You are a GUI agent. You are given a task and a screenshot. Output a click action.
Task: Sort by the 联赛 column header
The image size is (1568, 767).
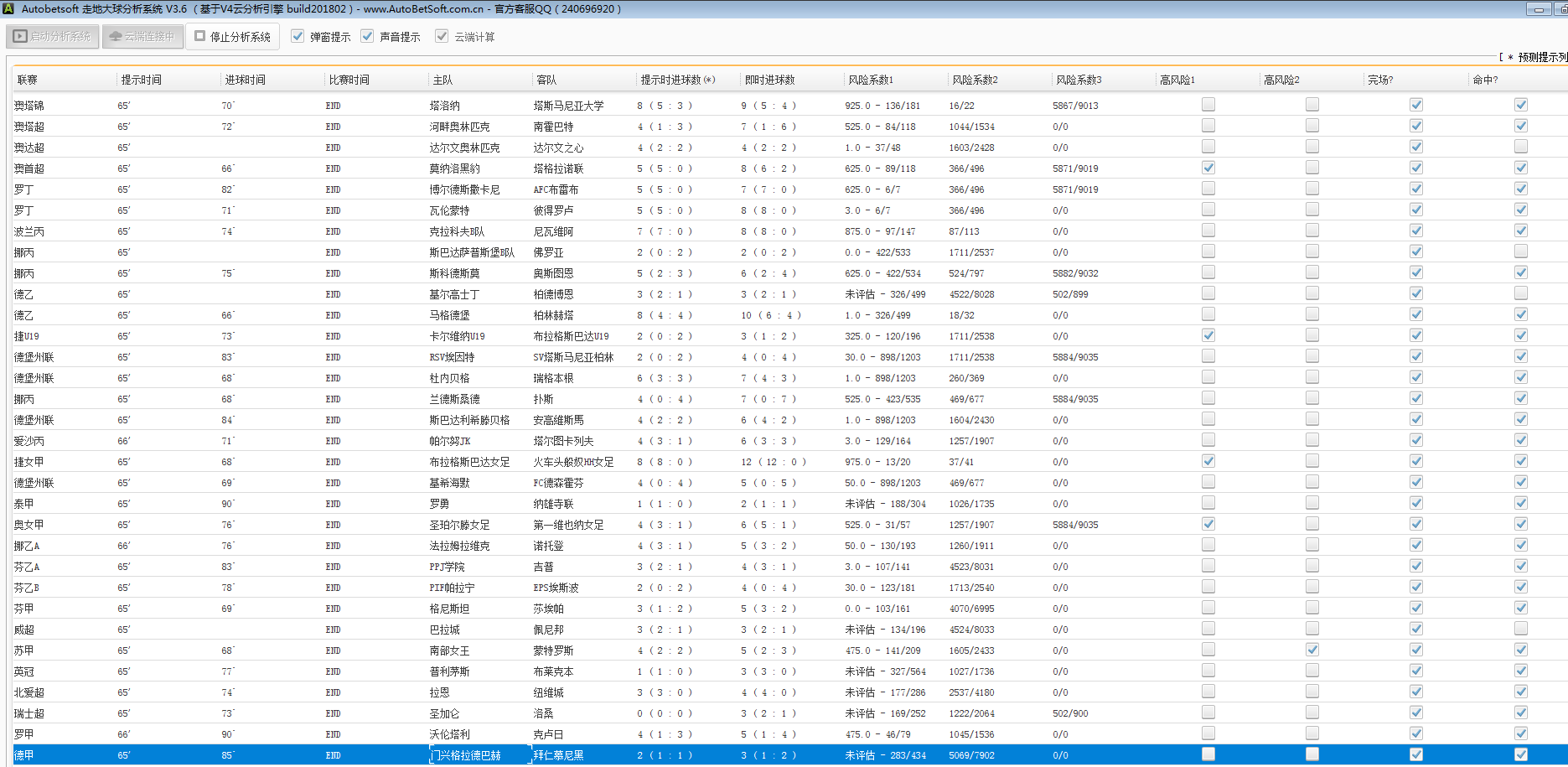tap(28, 80)
